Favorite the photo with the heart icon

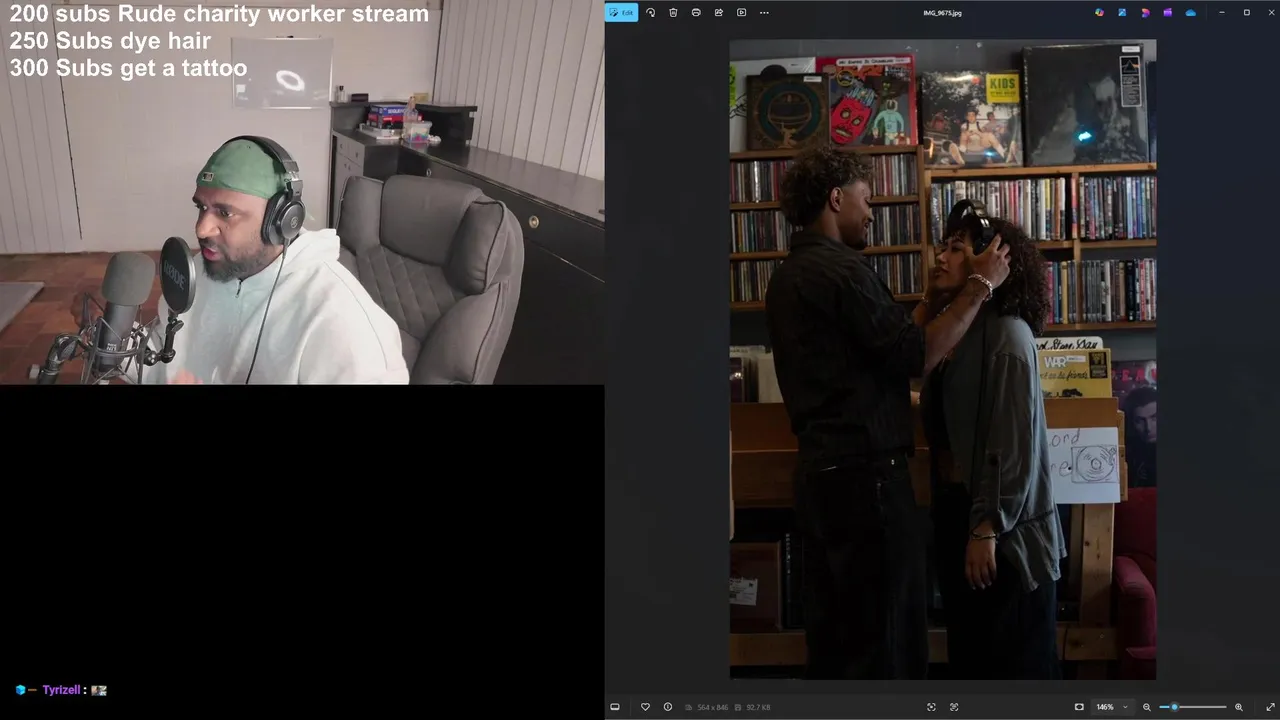click(x=645, y=707)
